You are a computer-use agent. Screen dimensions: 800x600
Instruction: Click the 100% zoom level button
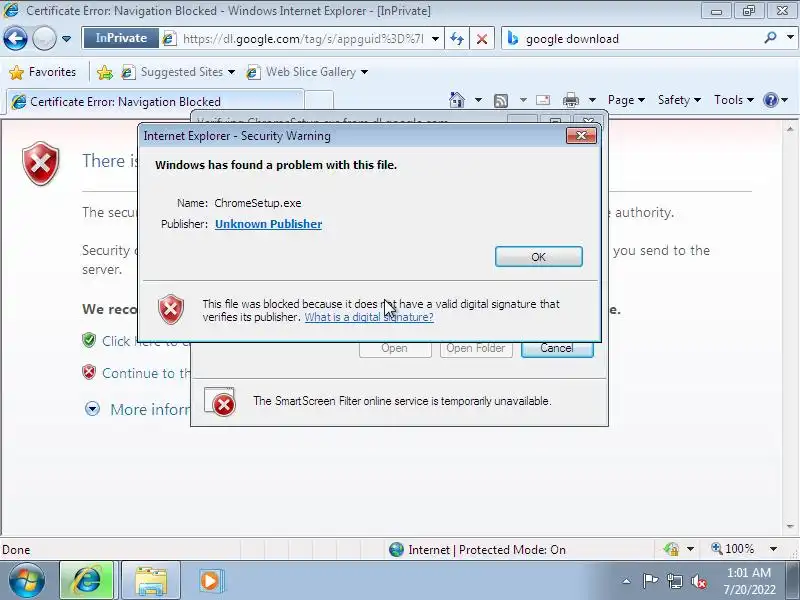point(733,549)
